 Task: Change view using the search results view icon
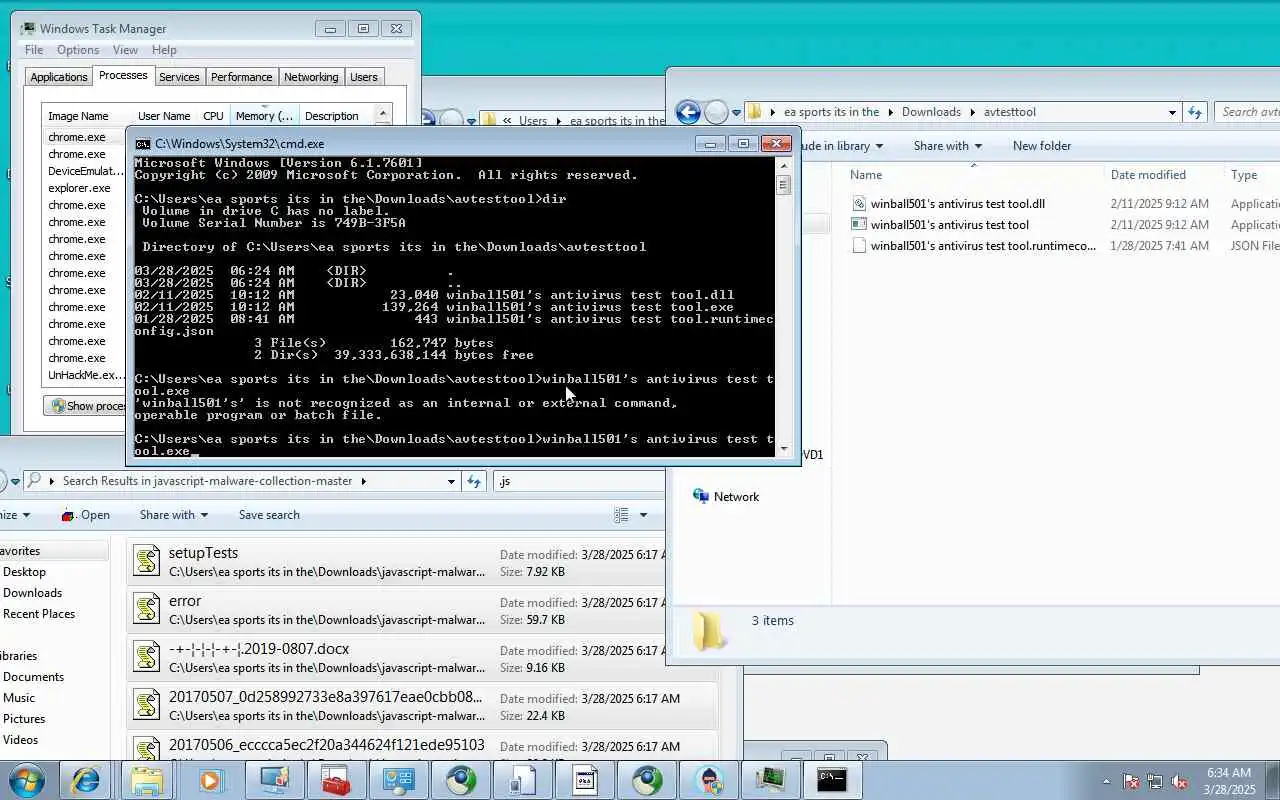coord(621,515)
